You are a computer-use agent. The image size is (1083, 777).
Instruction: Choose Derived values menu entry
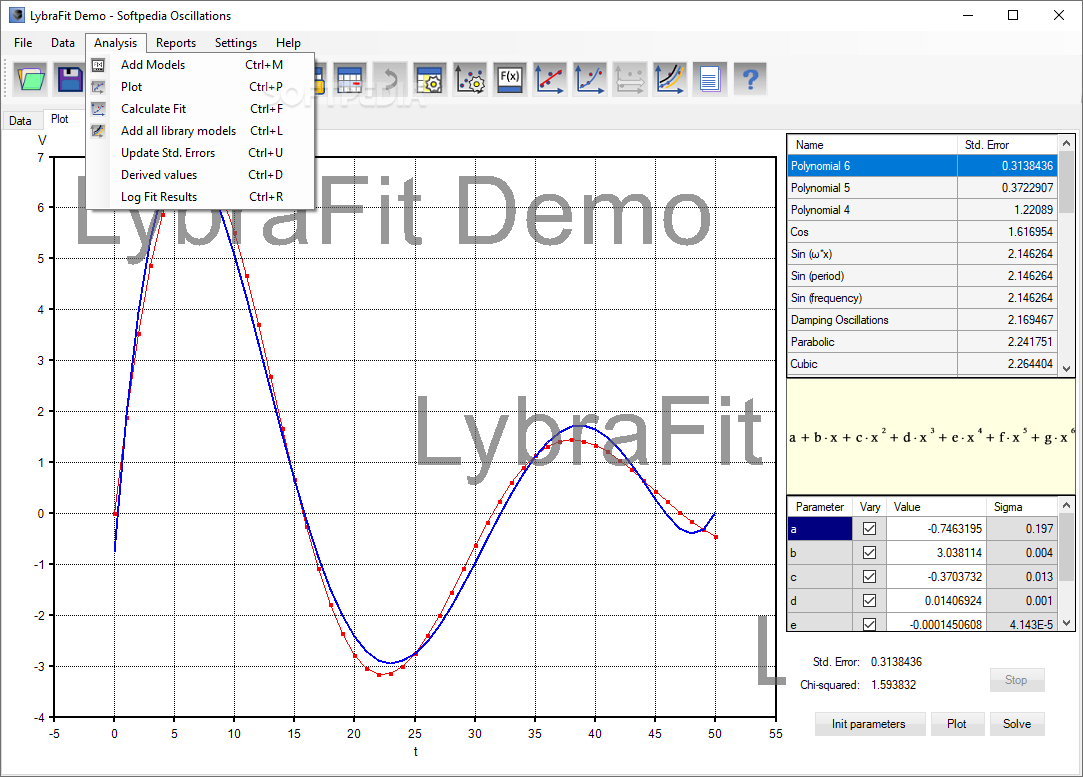point(200,175)
